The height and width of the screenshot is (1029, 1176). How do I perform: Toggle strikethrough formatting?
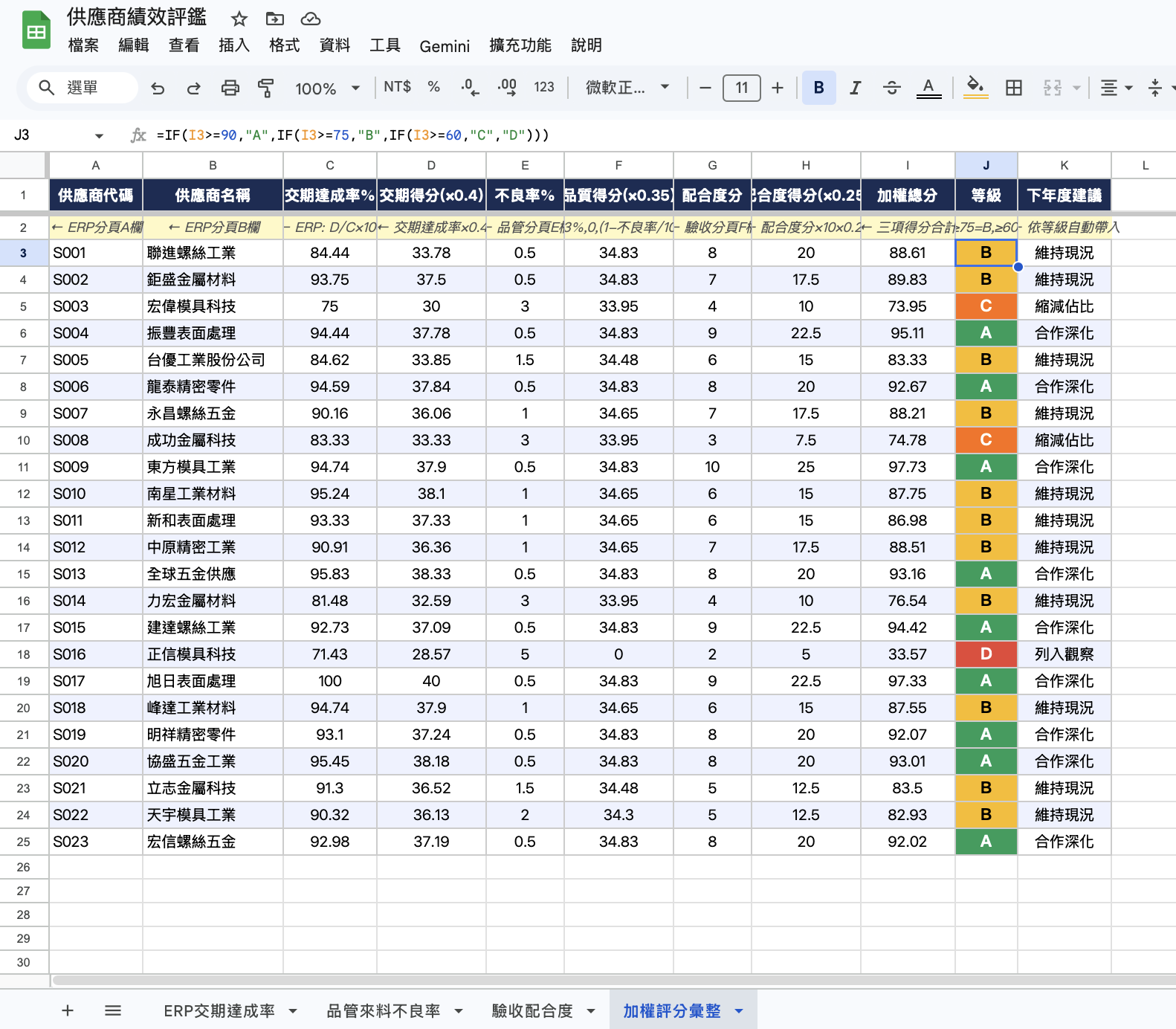(892, 88)
